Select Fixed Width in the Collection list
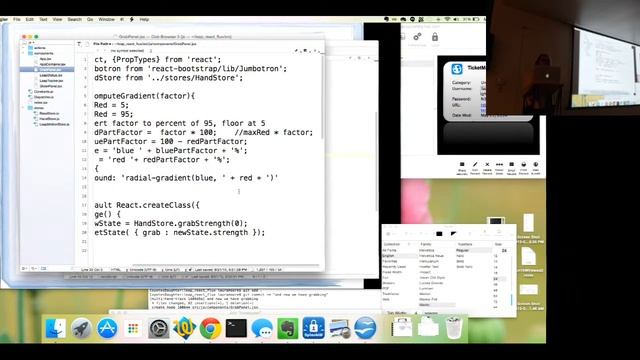Viewport: 640px width, 360px height. coord(392,272)
